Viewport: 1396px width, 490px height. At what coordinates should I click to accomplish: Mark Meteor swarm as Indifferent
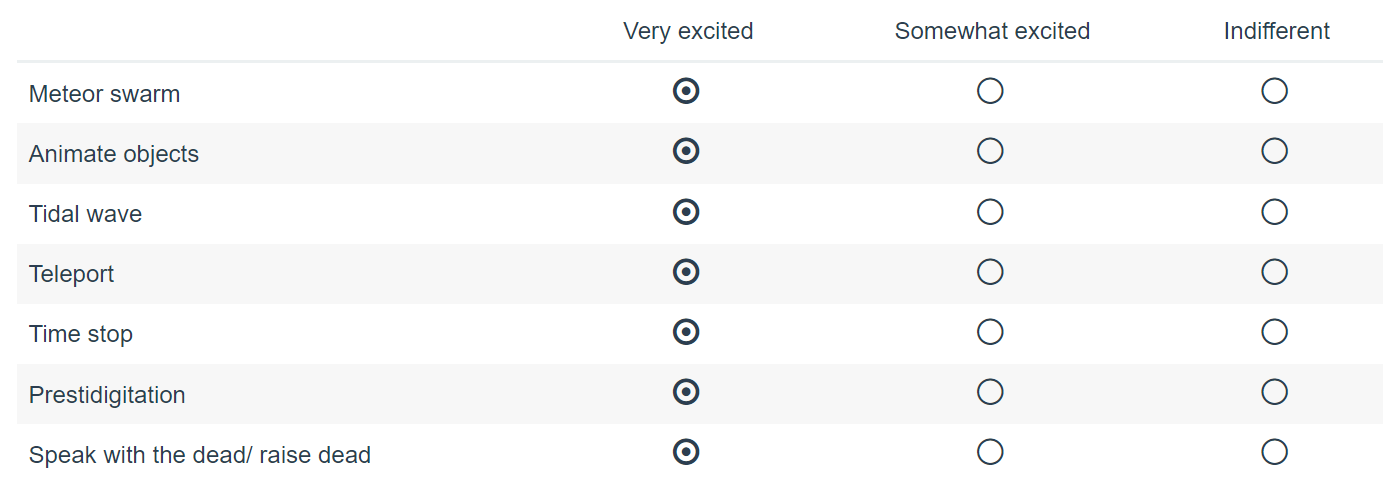pyautogui.click(x=1274, y=92)
